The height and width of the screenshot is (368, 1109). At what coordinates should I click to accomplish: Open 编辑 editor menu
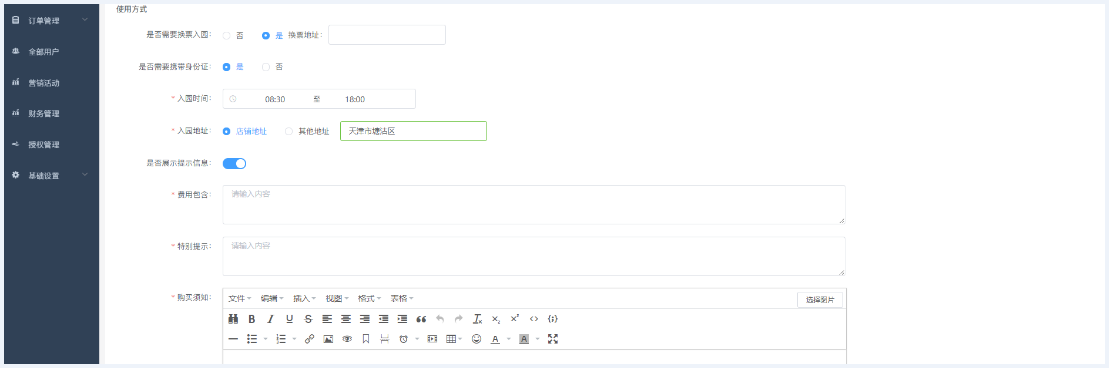pos(272,299)
